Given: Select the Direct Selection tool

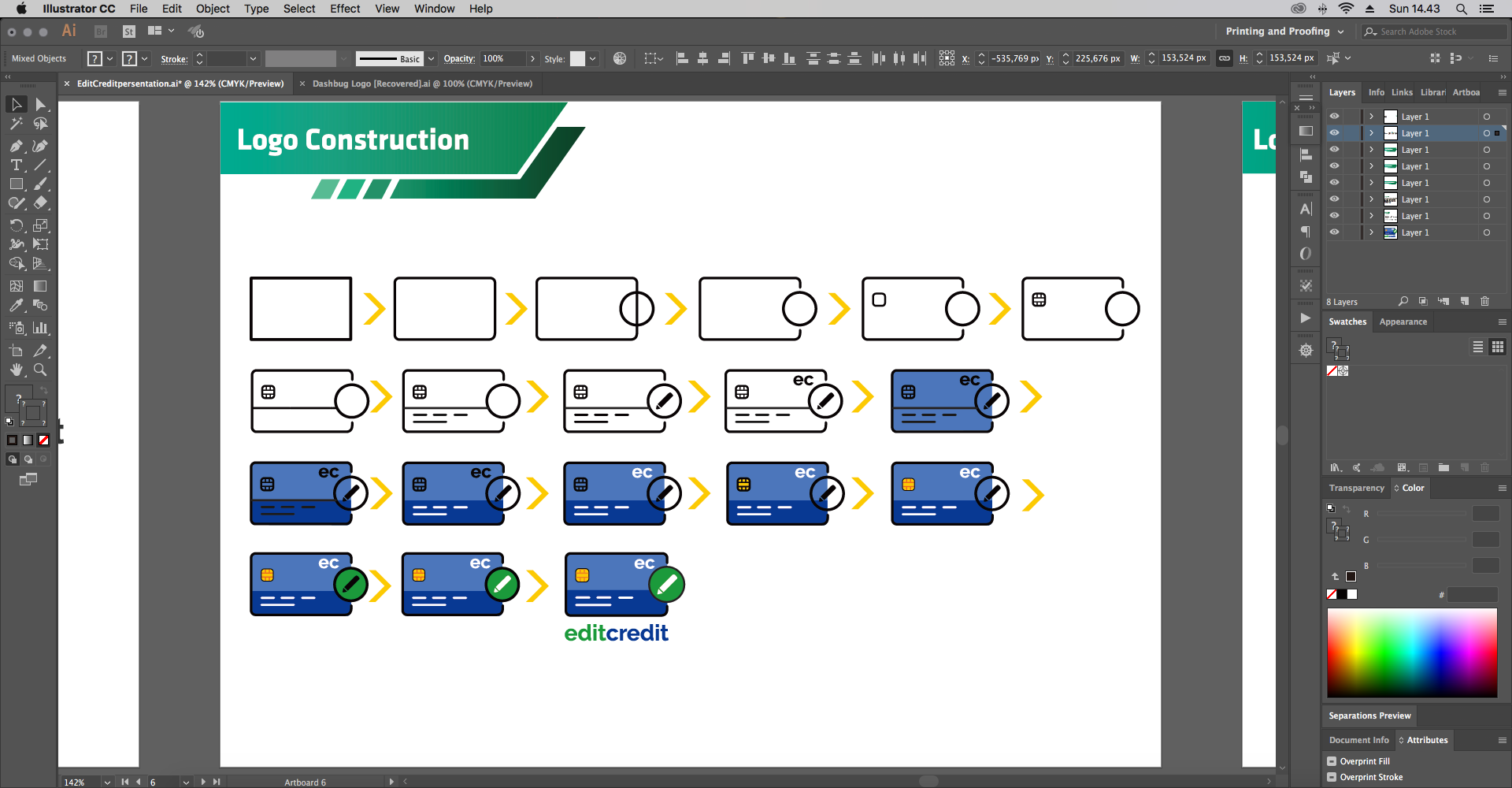Looking at the screenshot, I should click(x=40, y=105).
